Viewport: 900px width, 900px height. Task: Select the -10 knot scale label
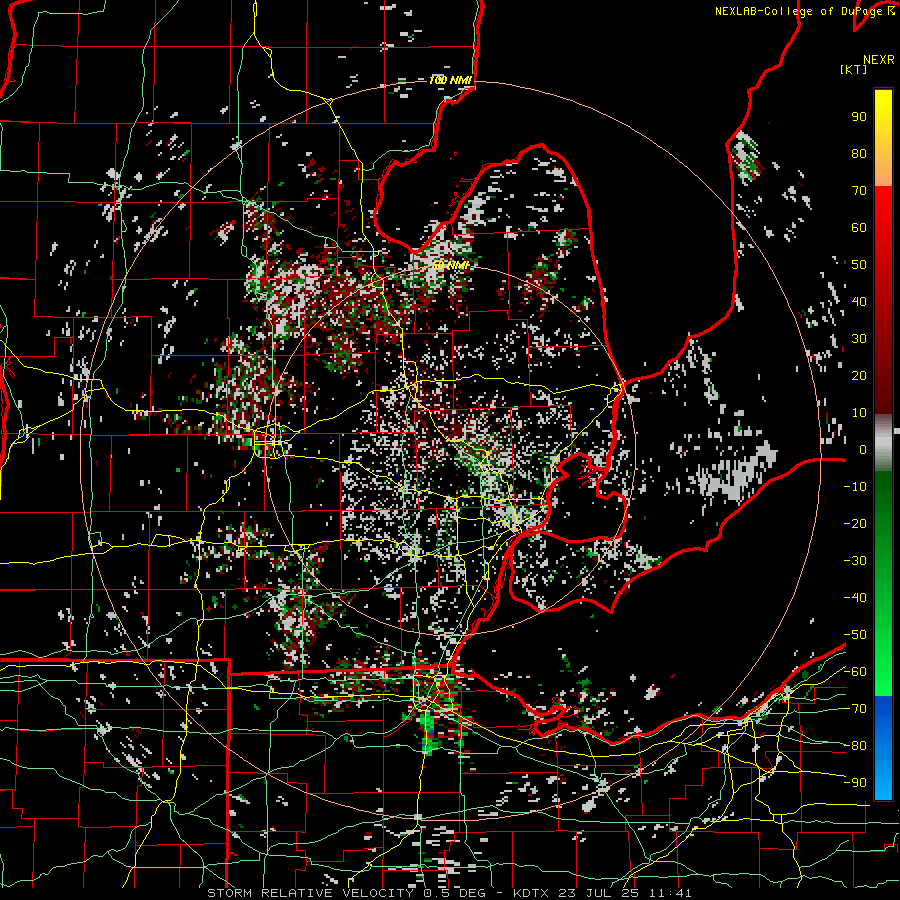tap(855, 487)
